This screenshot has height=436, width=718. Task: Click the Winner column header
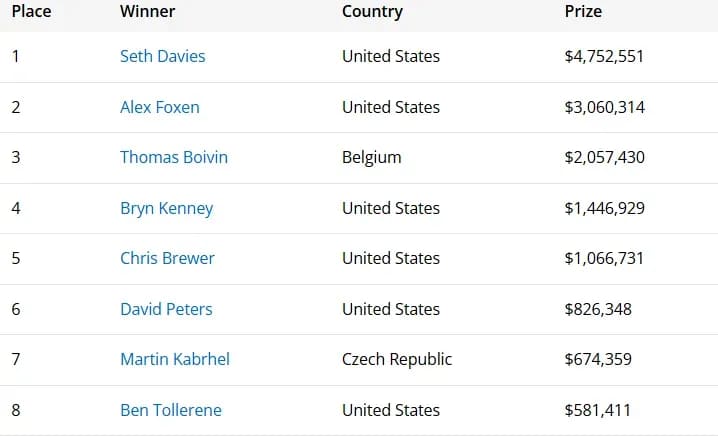click(x=147, y=11)
